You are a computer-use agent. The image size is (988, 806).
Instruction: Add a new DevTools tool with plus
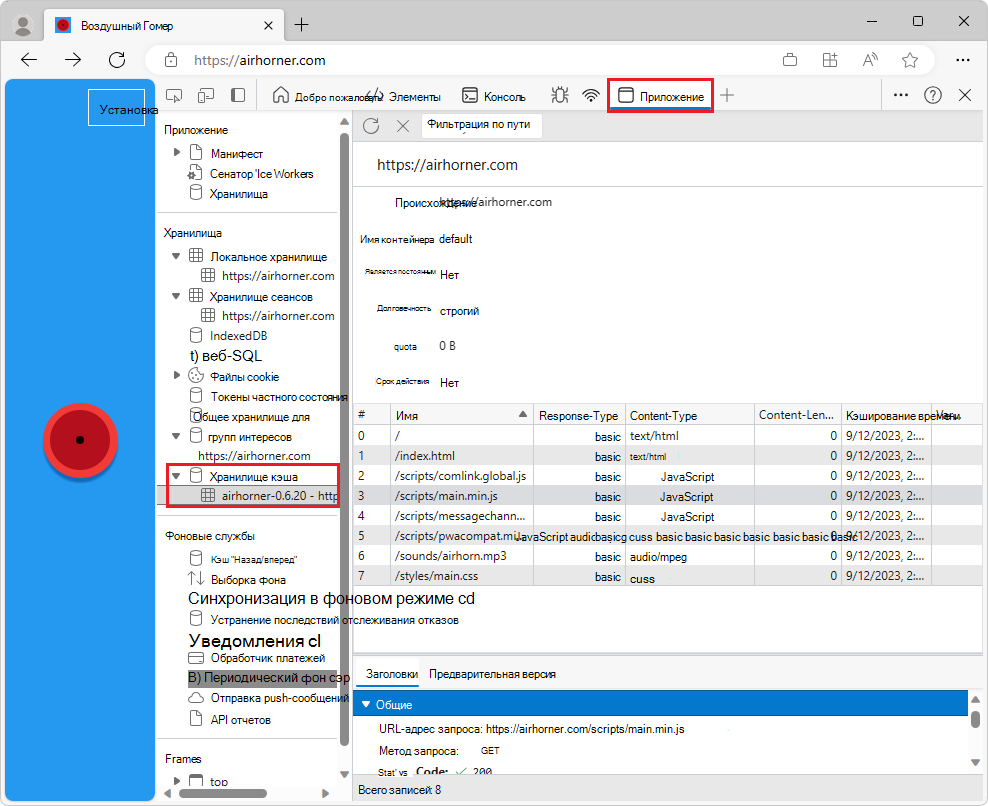click(727, 96)
